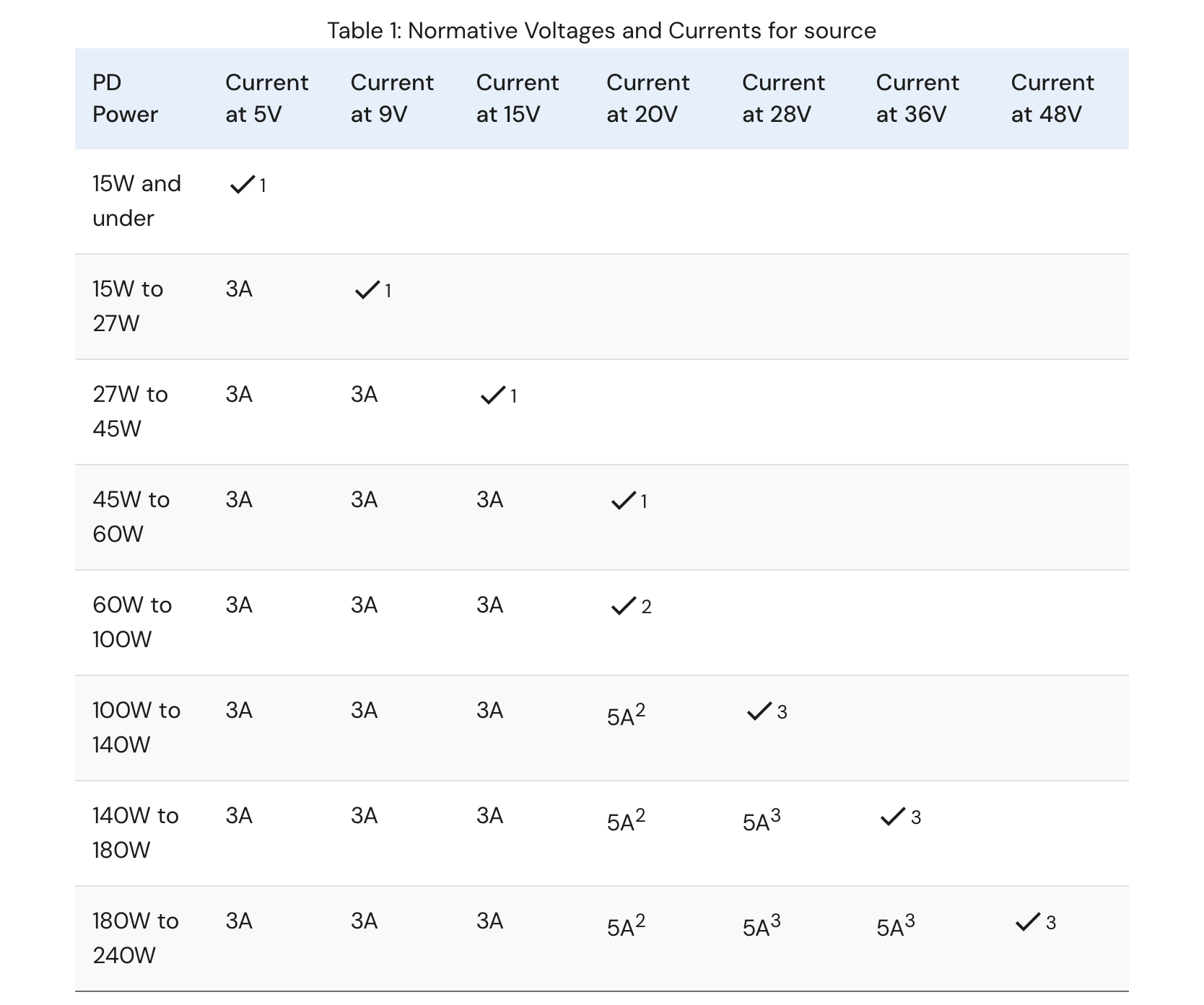Screen dimensions: 1204x1005
Task: Click the 3A cell at 15V in the 45W to 60W row
Action: 489,500
